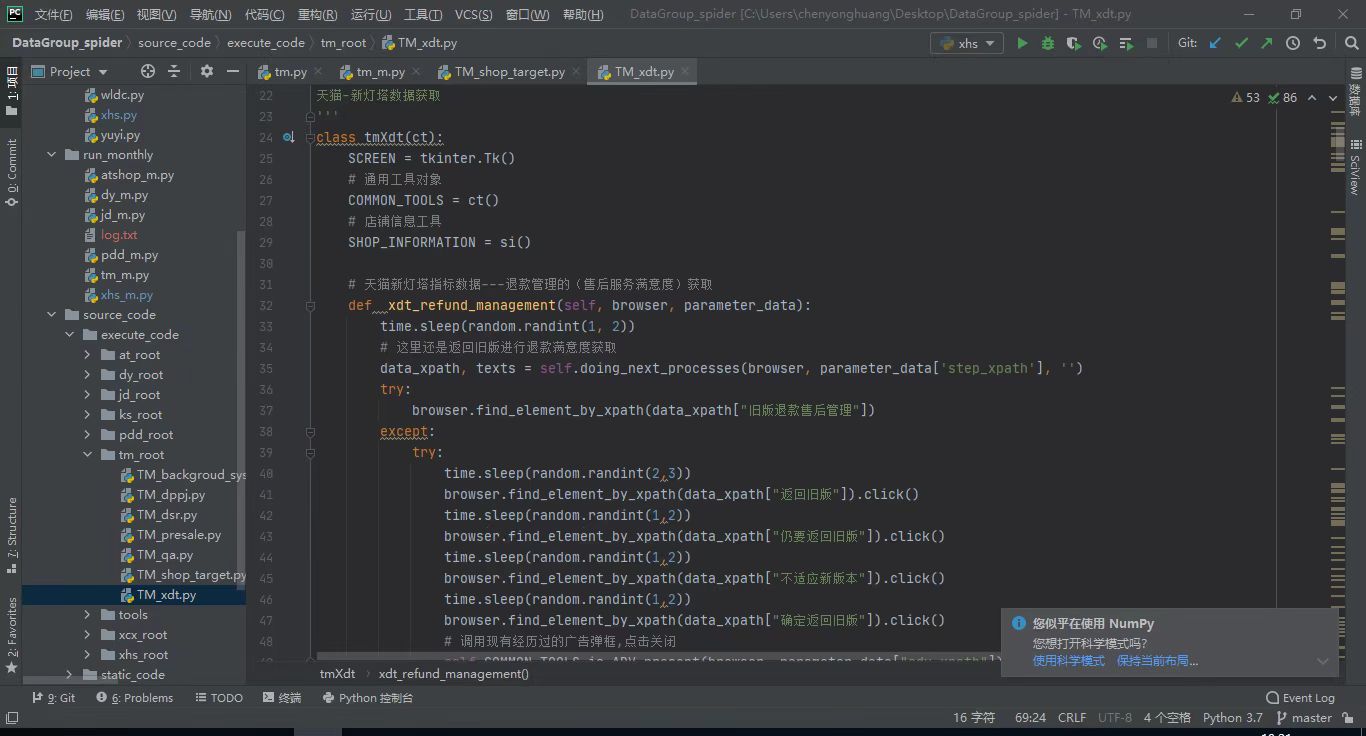This screenshot has width=1366, height=736.
Task: Click the typo count 86 indicator
Action: point(1283,98)
